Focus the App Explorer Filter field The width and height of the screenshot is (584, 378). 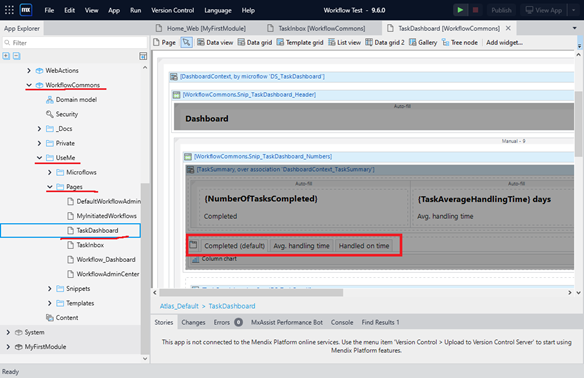click(74, 43)
